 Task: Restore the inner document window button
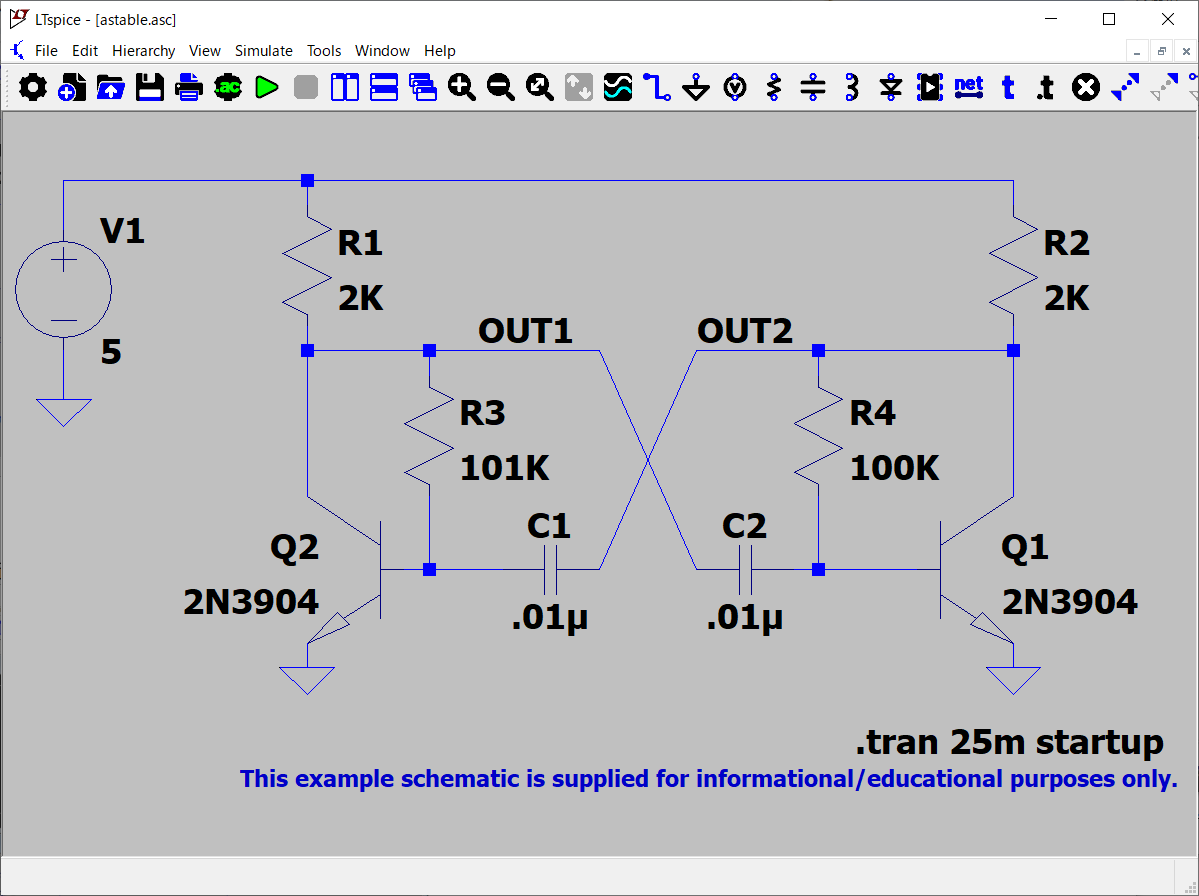tap(1162, 51)
